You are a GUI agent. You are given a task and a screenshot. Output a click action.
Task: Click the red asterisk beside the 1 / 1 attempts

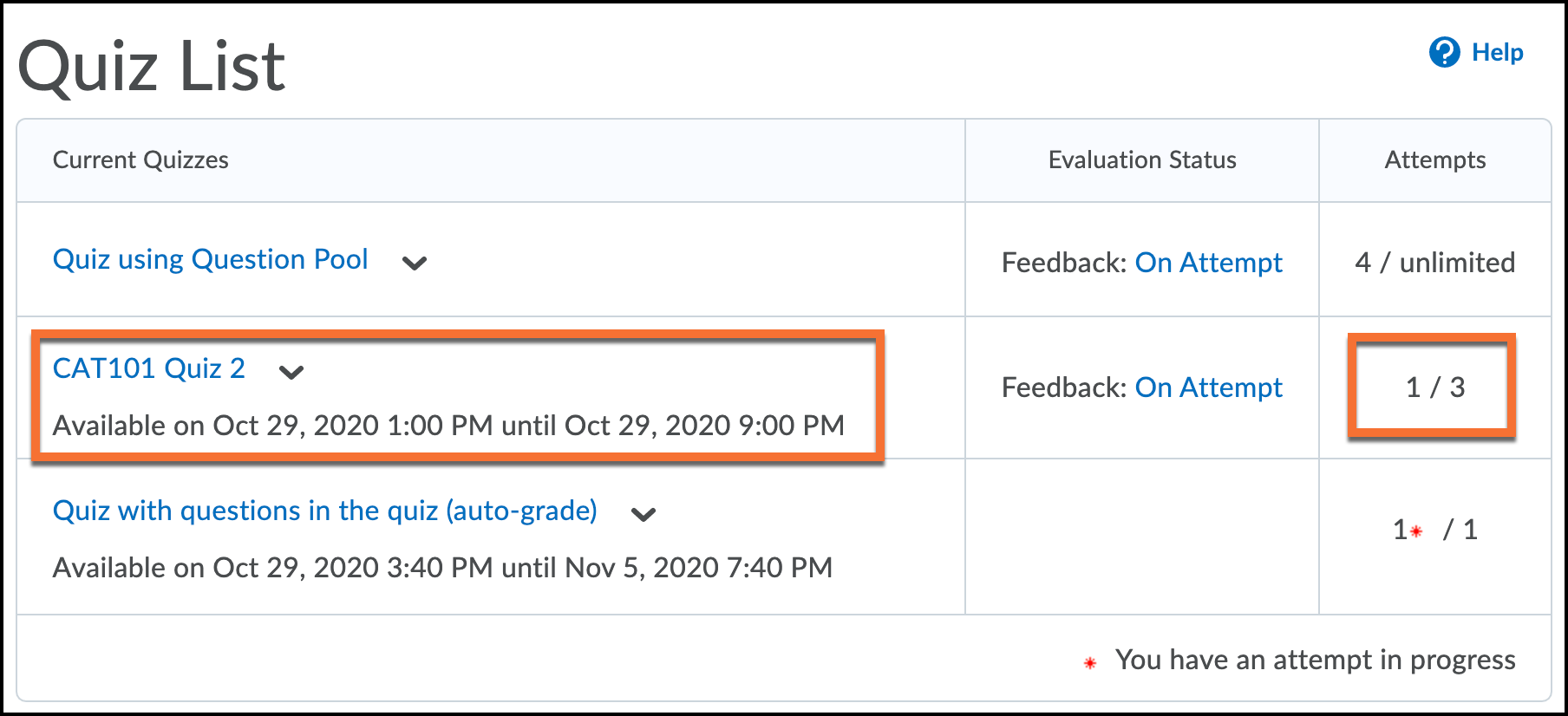tap(1416, 531)
